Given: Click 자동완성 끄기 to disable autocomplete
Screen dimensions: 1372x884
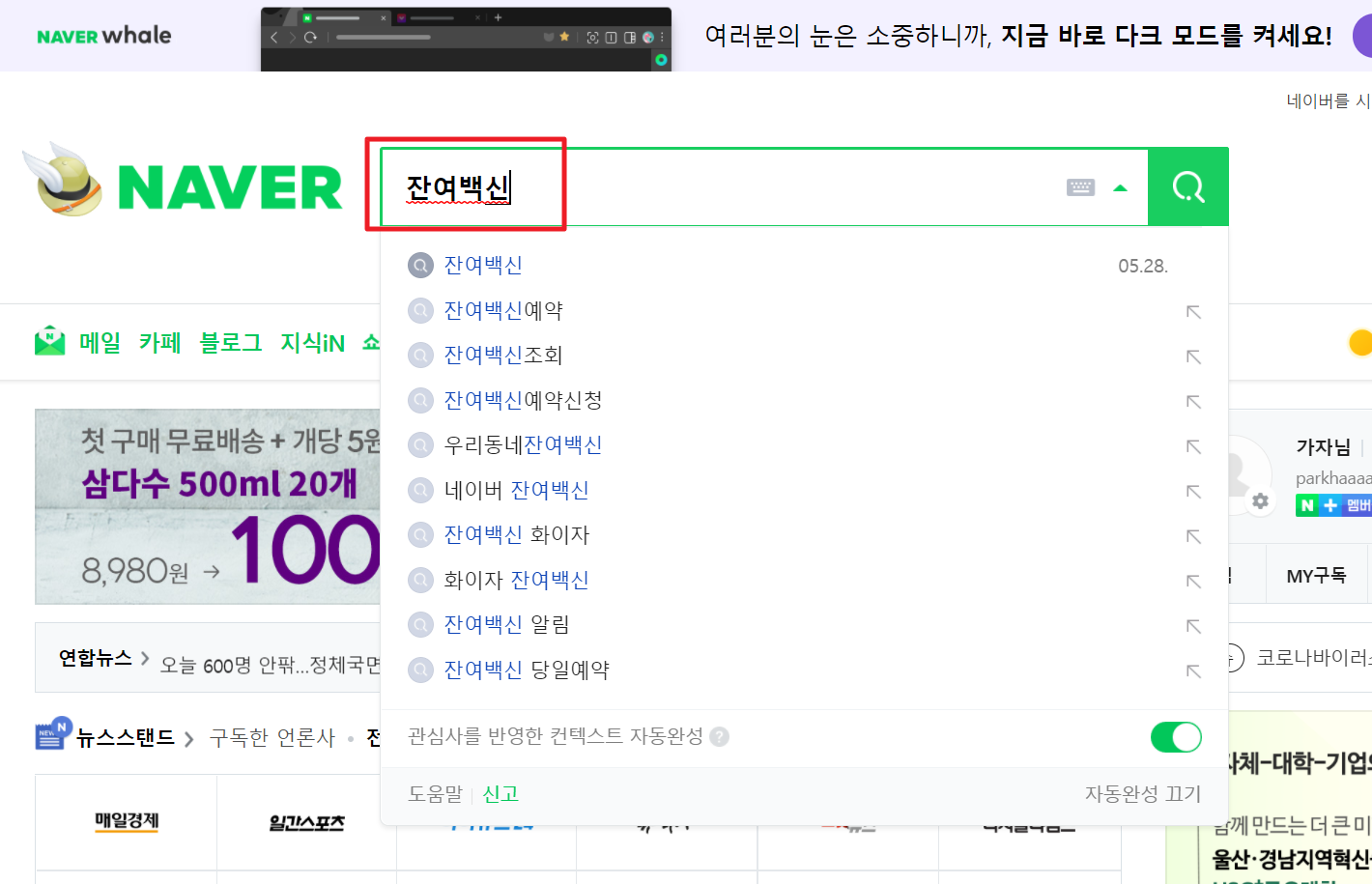Looking at the screenshot, I should [1142, 794].
